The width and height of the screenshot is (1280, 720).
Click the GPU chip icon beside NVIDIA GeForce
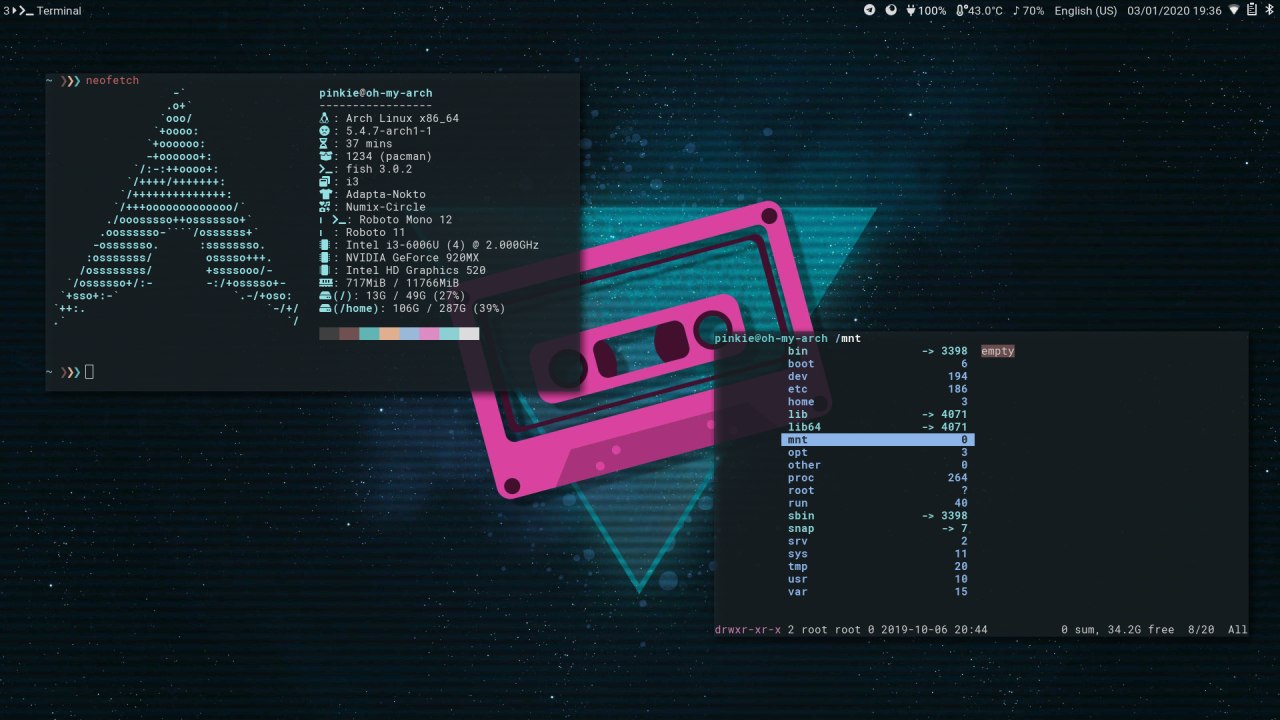coord(324,258)
